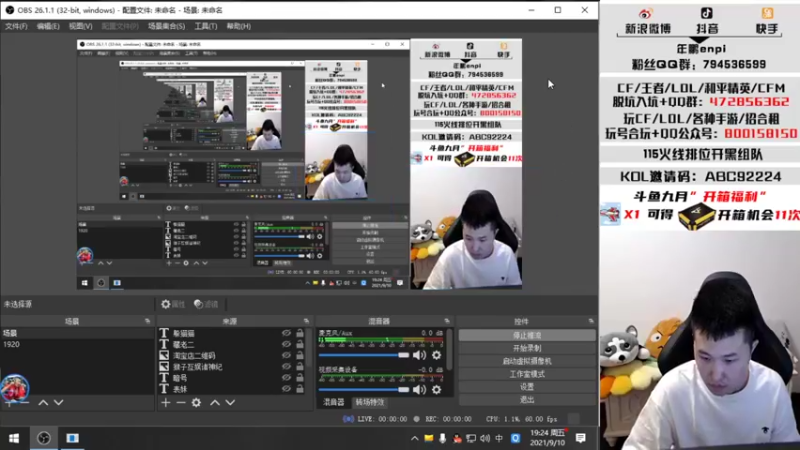Select the 淘宝店二维码 source
Screen dimensions: 800x450
tap(193, 356)
